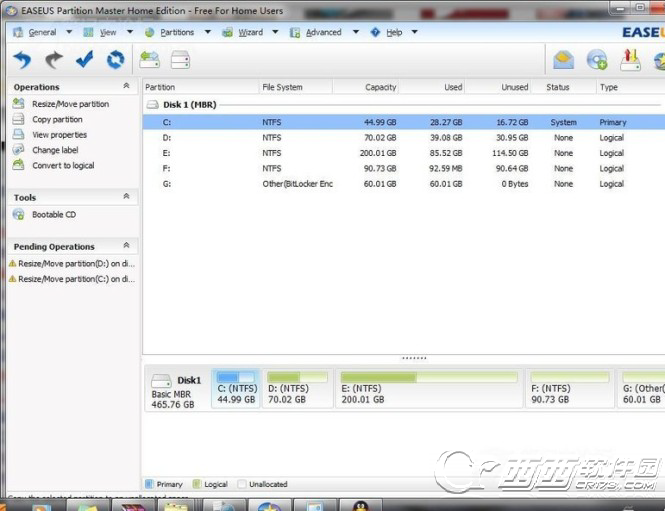The height and width of the screenshot is (511, 665).
Task: Click the warning icon for Resize/Move partition(C:)
Action: click(12, 279)
